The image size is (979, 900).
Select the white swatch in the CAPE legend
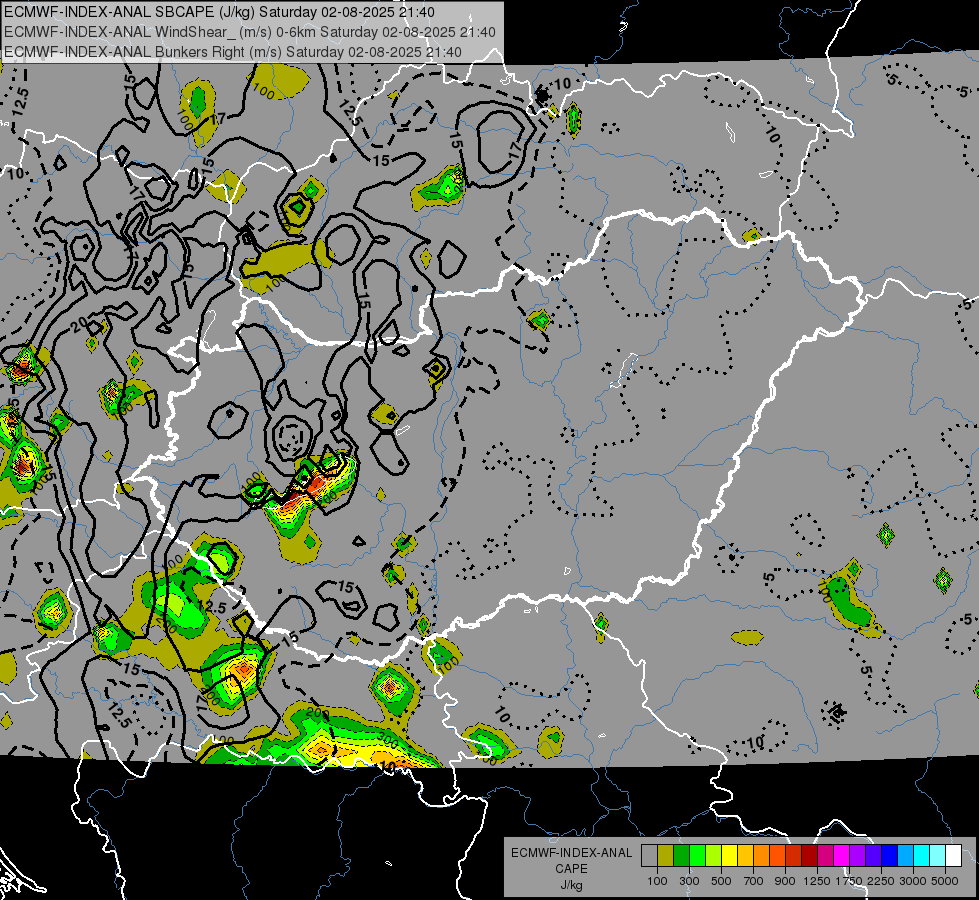coord(953,856)
